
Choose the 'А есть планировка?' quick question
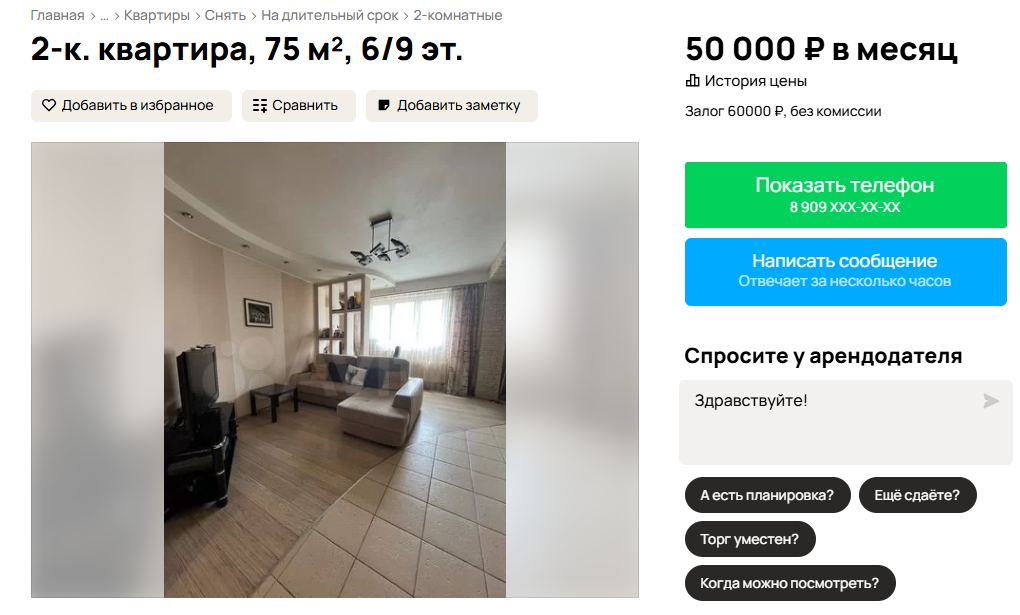(x=767, y=495)
